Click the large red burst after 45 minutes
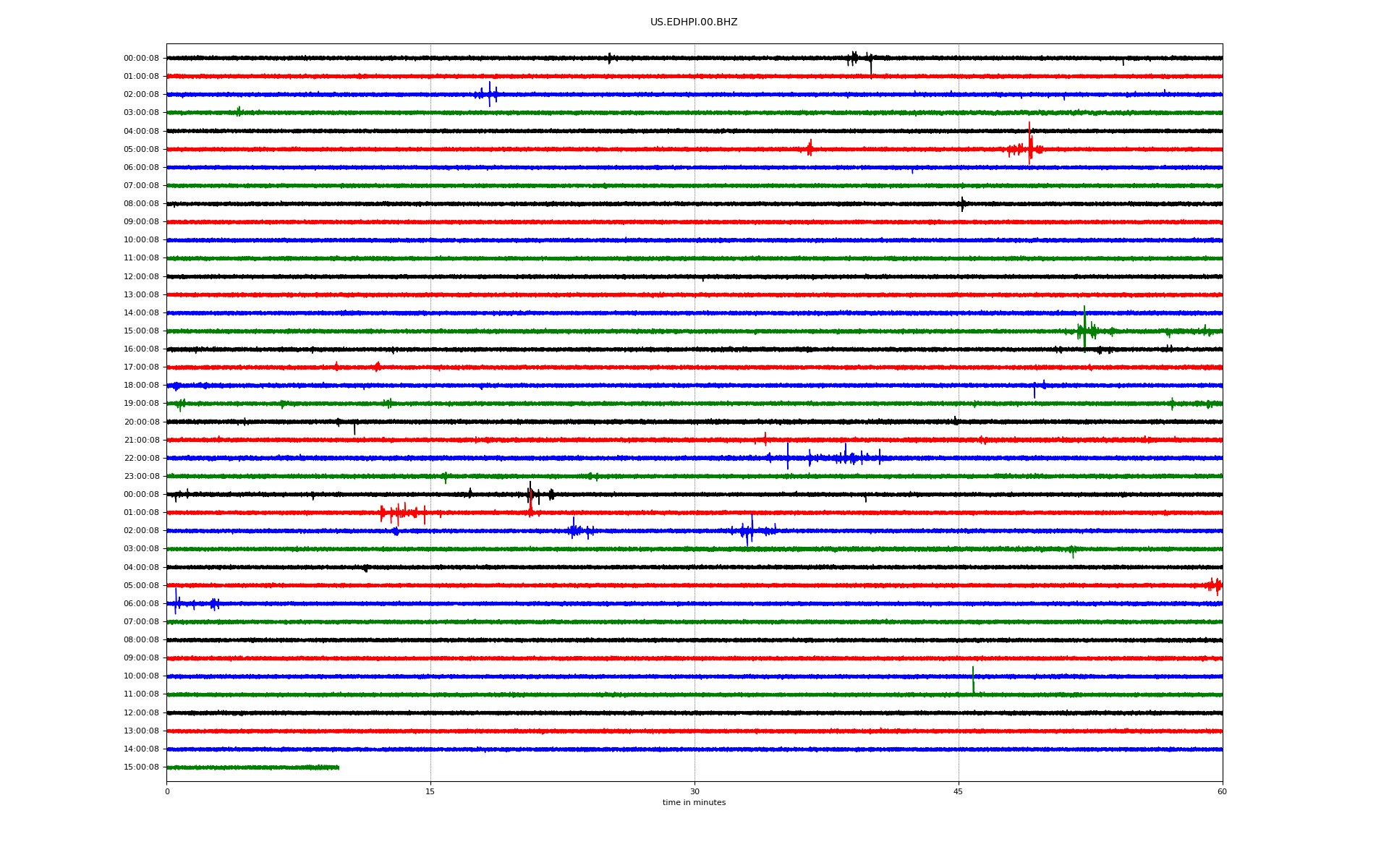Screen dimensions: 1389x868 pos(1029,148)
